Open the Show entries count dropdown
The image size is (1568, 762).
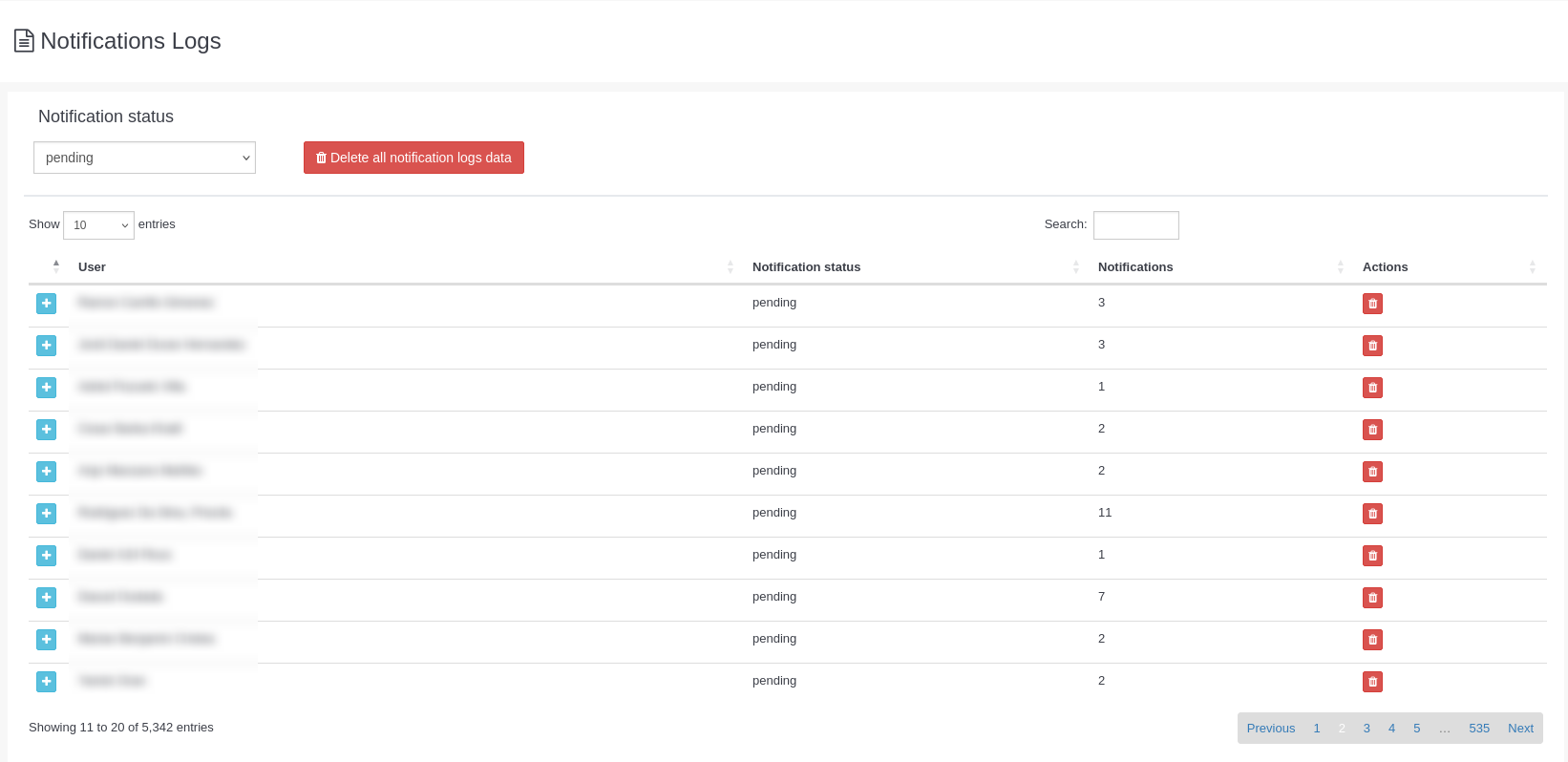point(98,225)
